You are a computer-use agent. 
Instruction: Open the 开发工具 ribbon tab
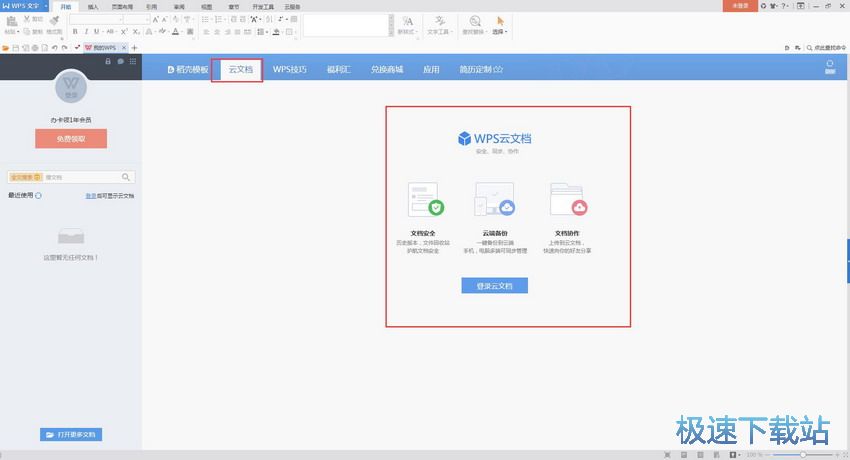263,7
